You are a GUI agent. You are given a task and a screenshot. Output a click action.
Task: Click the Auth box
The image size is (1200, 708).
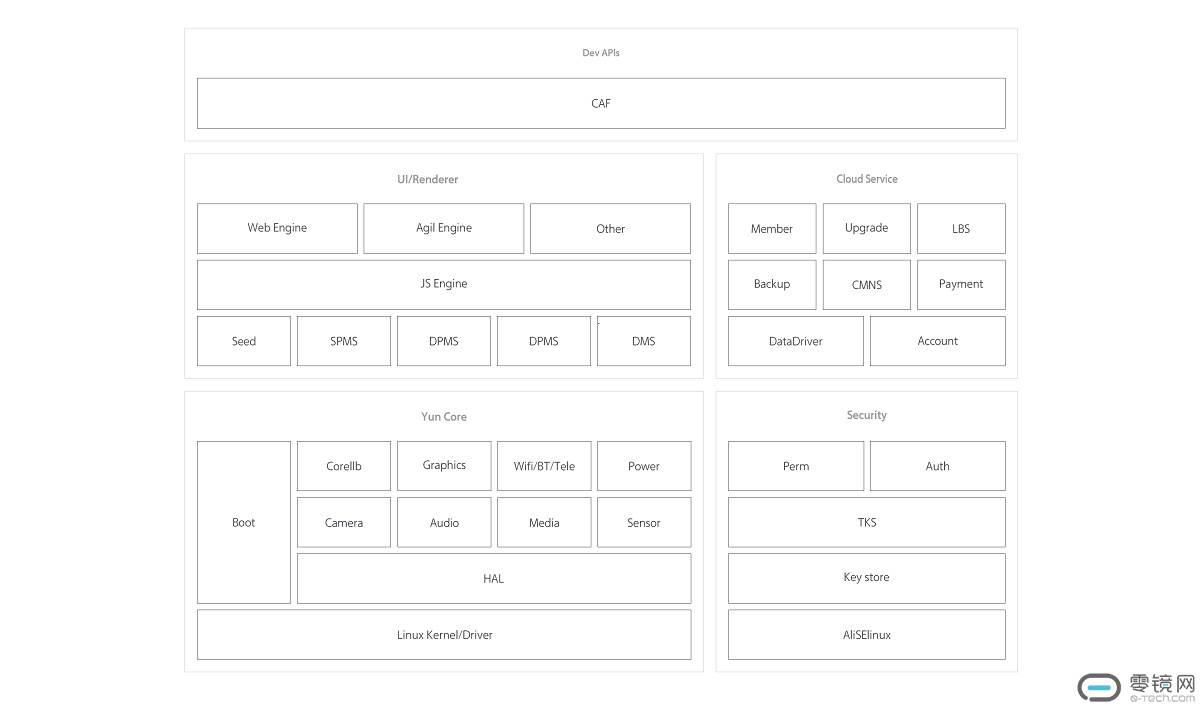coord(938,466)
